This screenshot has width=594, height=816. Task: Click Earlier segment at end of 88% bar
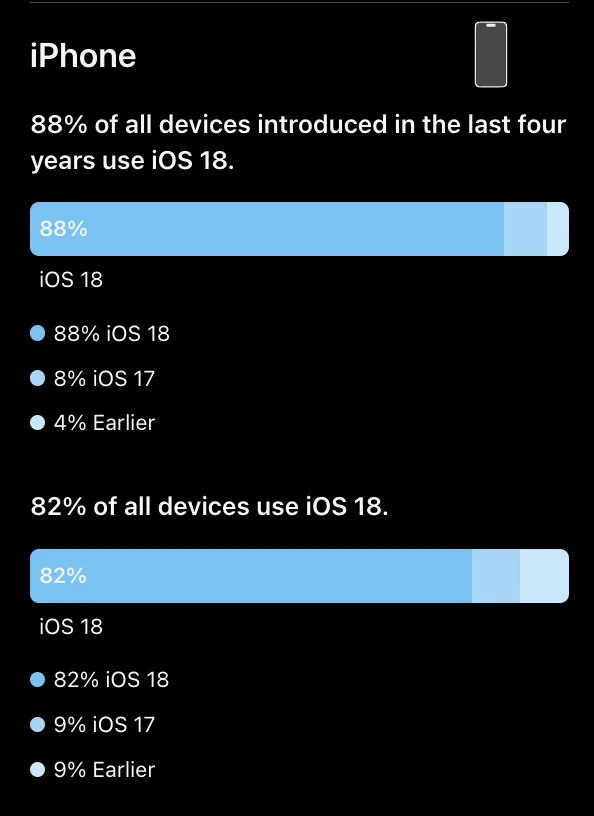pyautogui.click(x=558, y=229)
